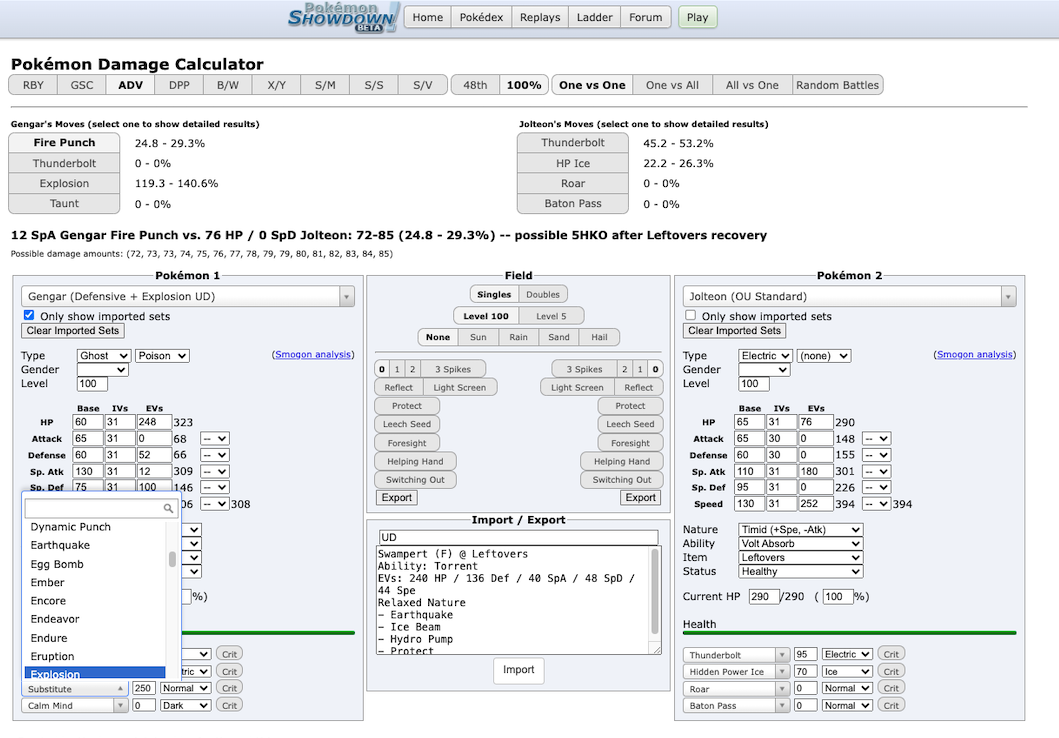Open Jolteon Status dropdown Healthy
The image size is (1059, 738).
pyautogui.click(x=800, y=571)
